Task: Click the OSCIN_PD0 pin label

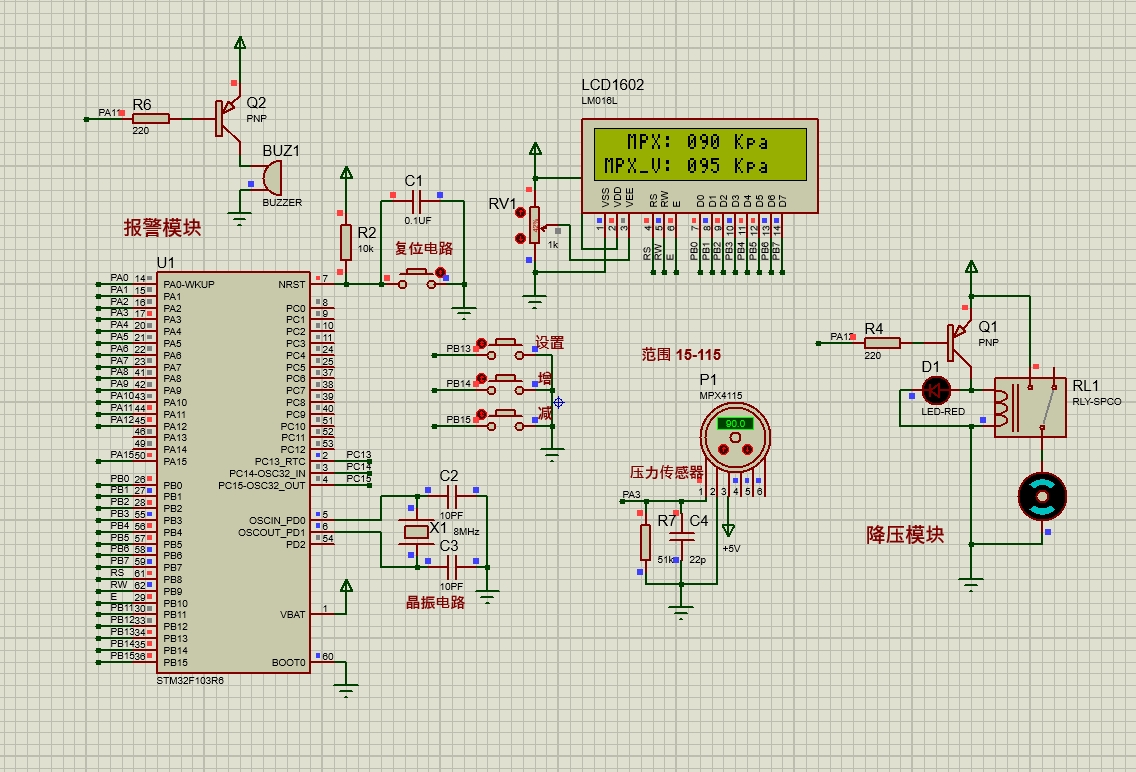Action: [x=277, y=521]
